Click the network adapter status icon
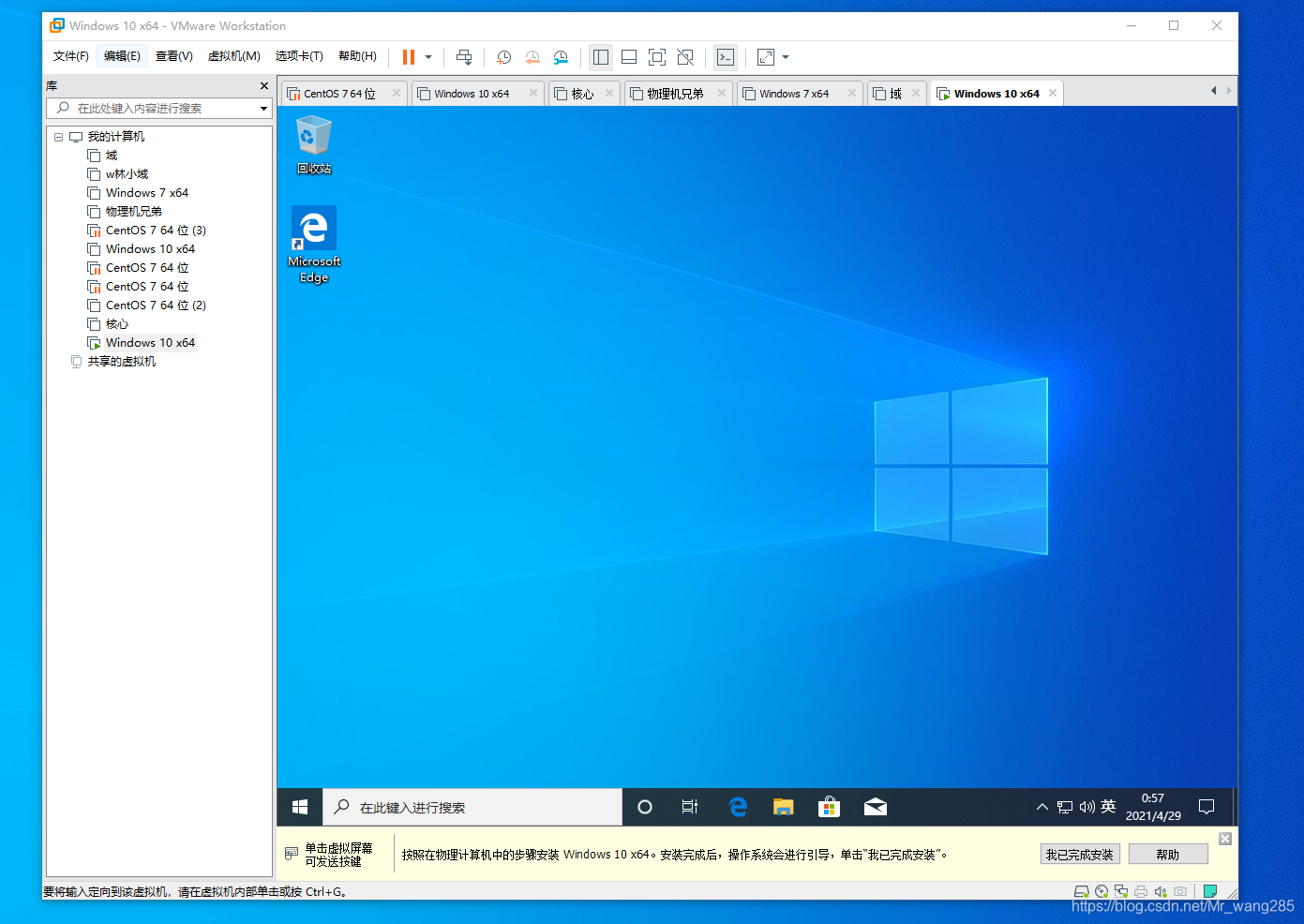This screenshot has width=1304, height=924. point(1121,891)
